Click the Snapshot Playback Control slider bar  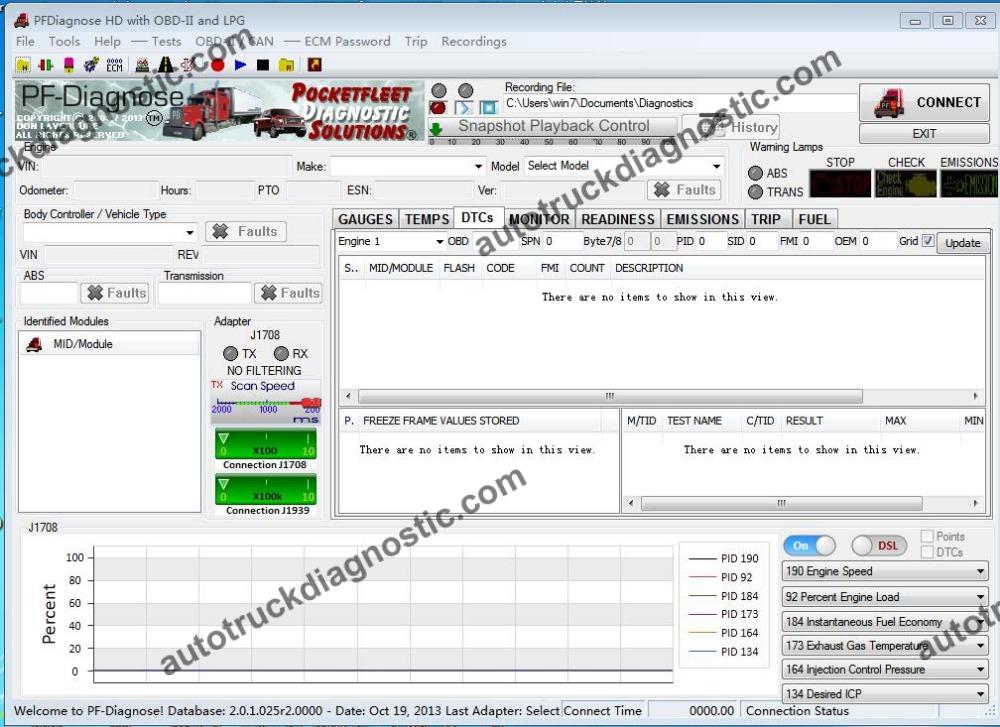point(551,141)
